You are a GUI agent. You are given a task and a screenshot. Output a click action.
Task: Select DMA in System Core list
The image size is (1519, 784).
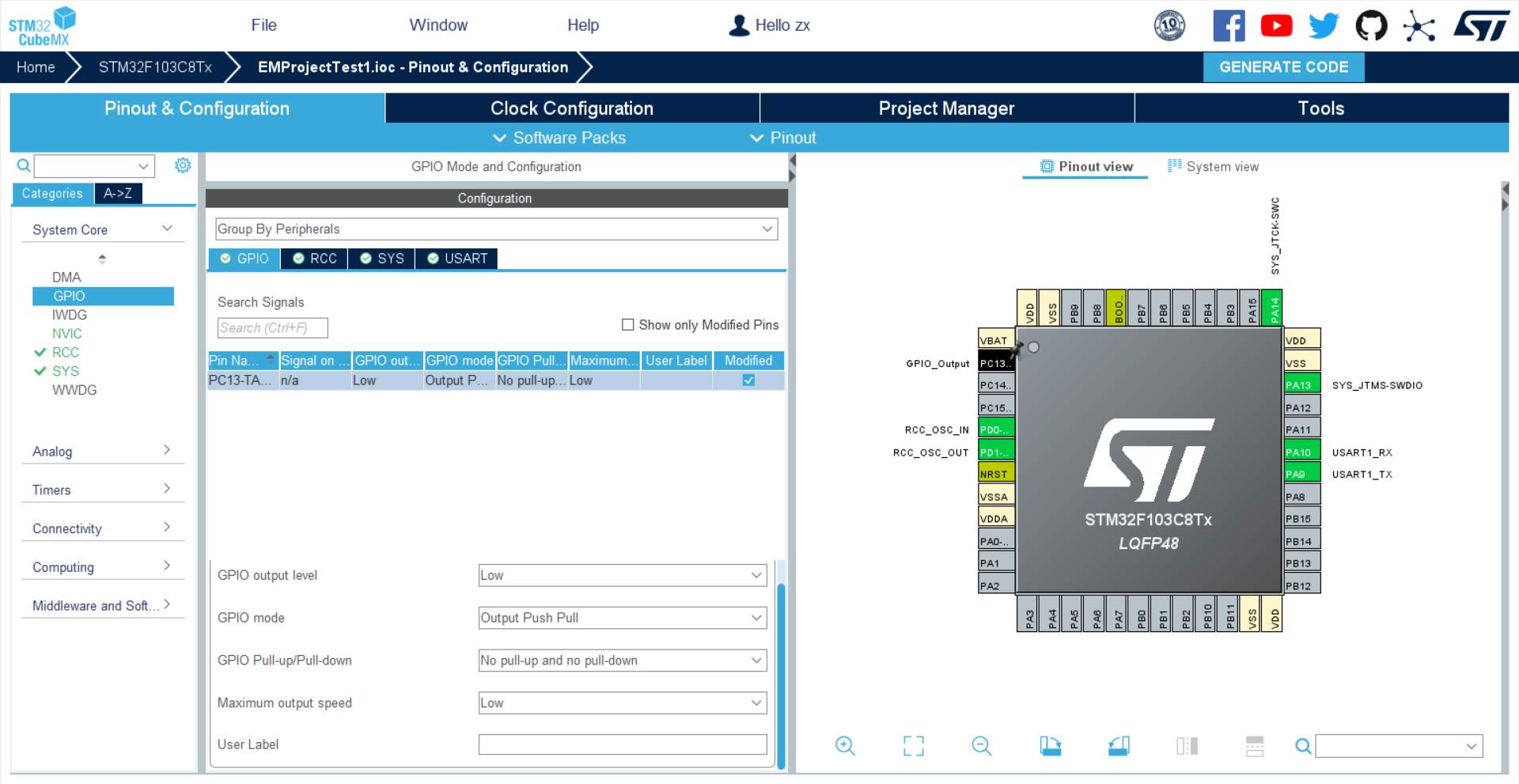click(66, 277)
